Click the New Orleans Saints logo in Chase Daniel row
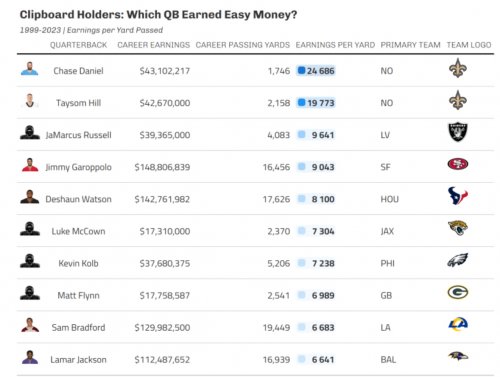The image size is (500, 377). coord(458,68)
